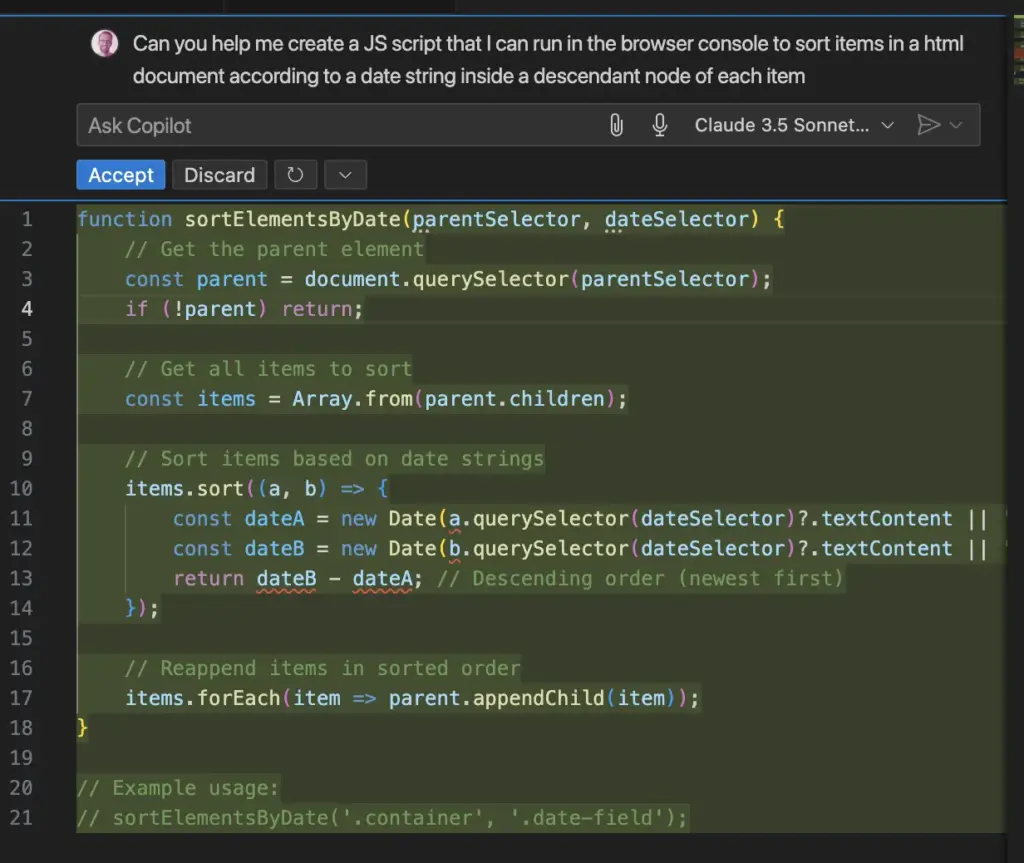The image size is (1024, 863).
Task: Click the comment 'Reappend items in sorted order'
Action: point(323,668)
